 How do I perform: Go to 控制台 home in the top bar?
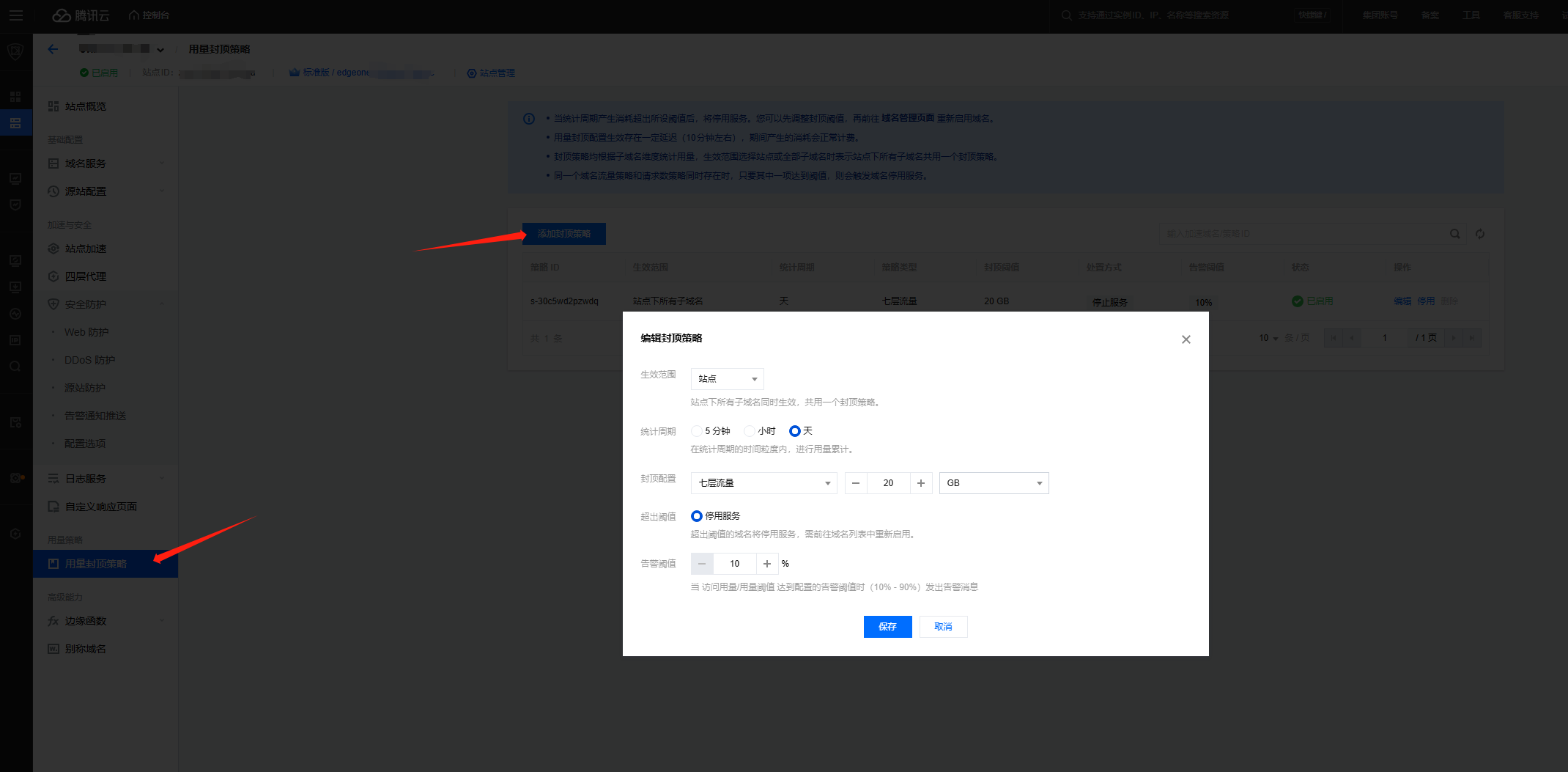[149, 15]
